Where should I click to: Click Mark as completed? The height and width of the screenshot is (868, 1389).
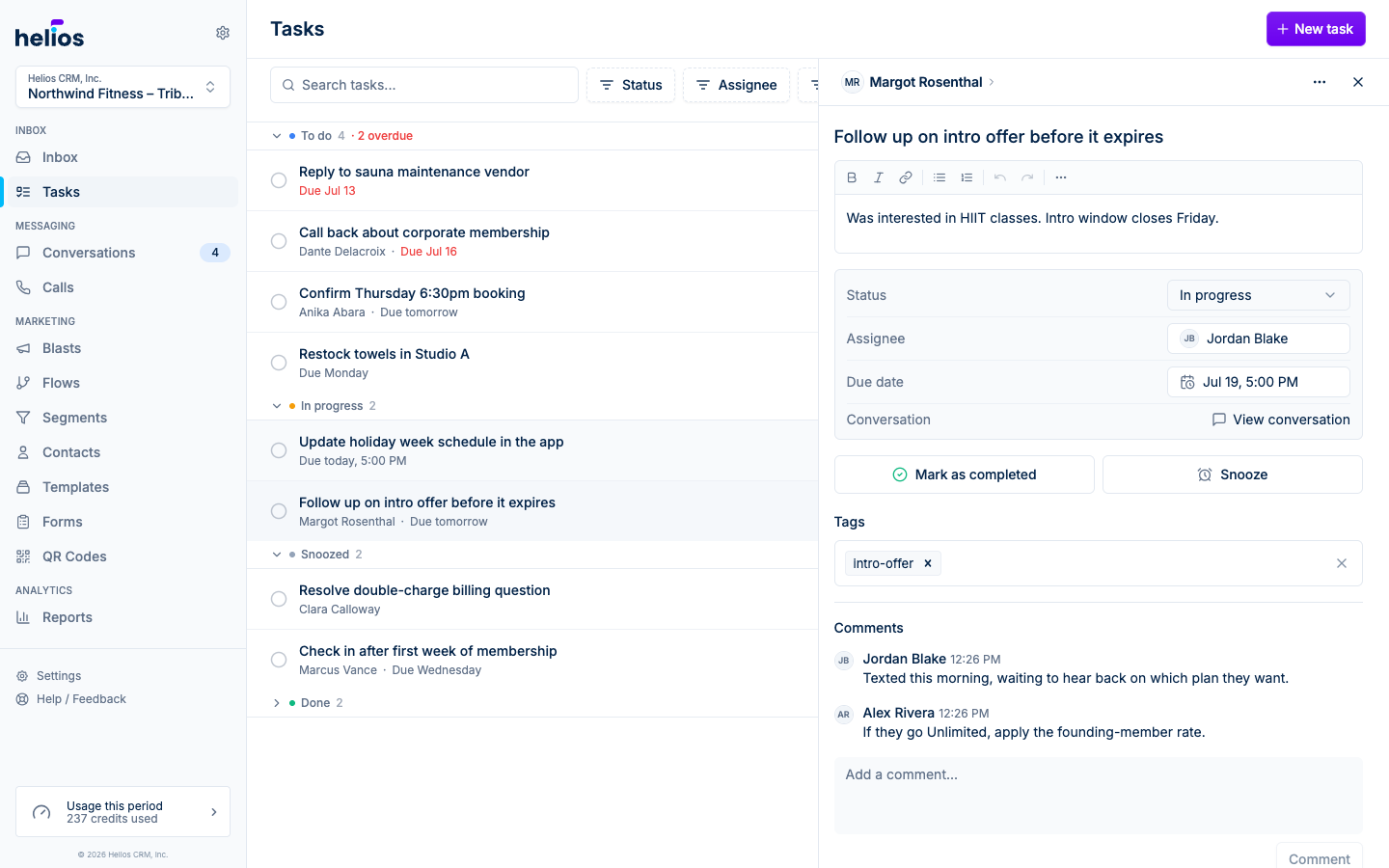(x=964, y=475)
